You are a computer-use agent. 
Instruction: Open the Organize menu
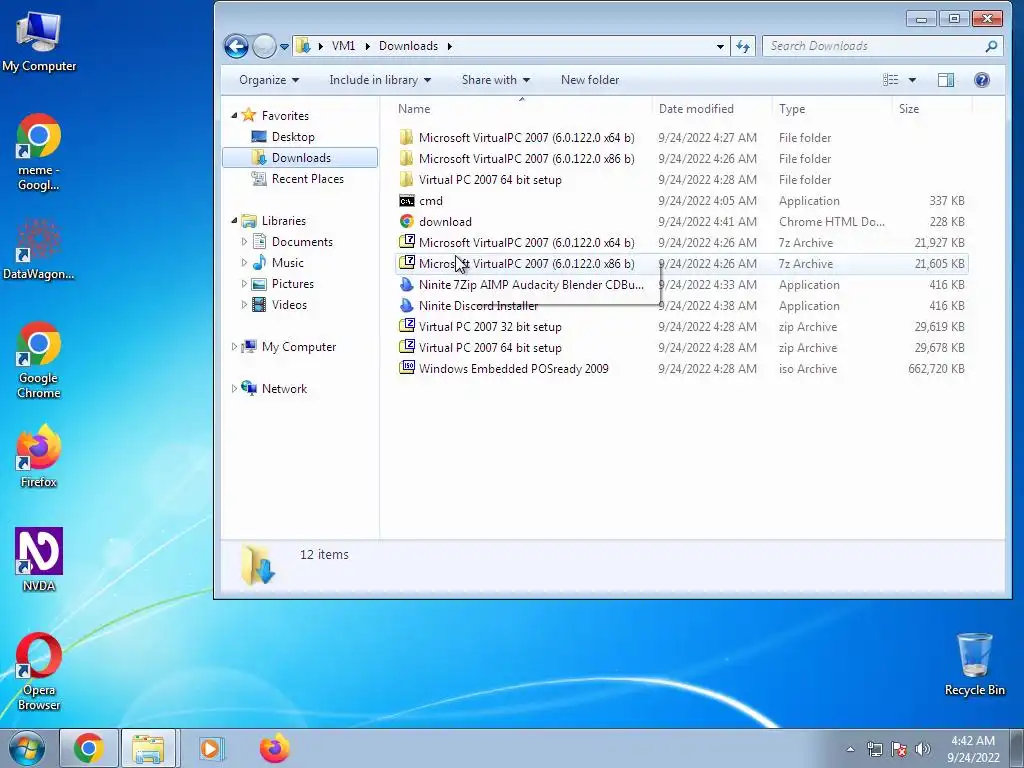click(x=269, y=80)
